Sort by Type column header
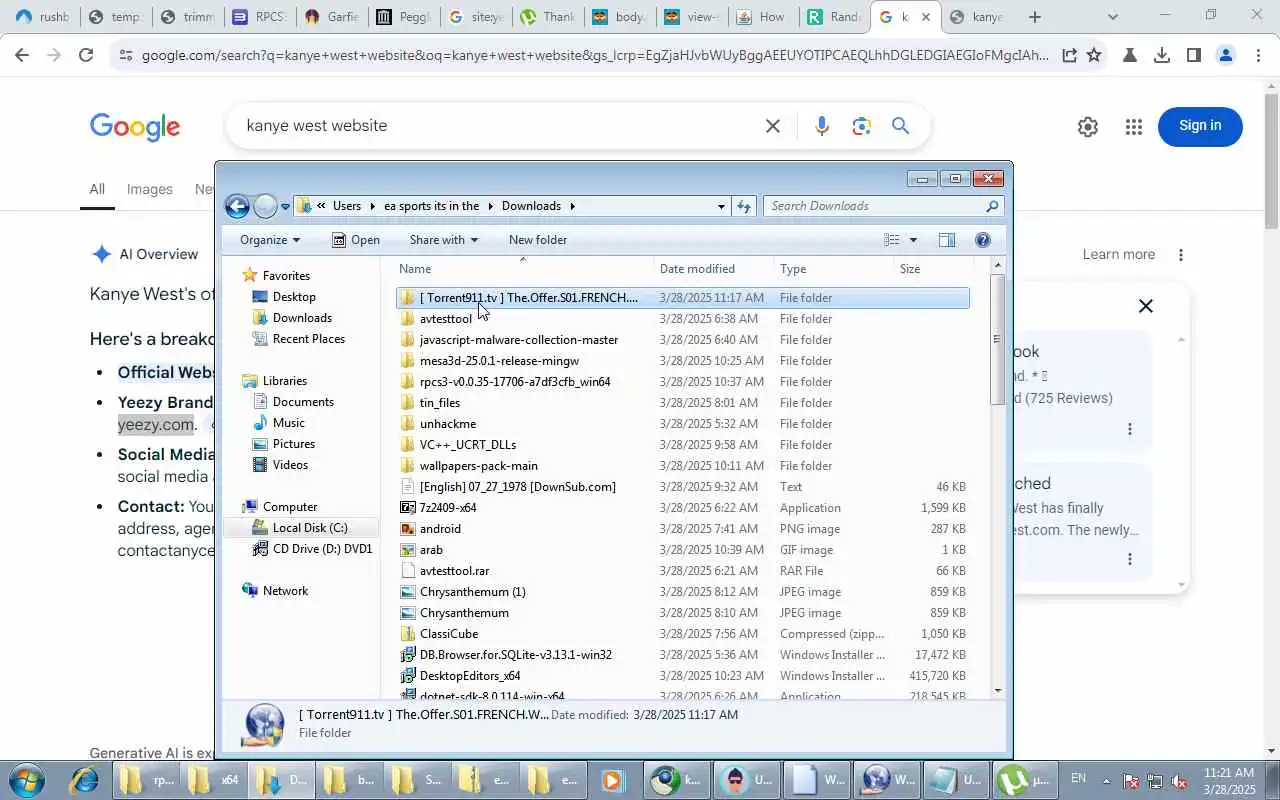Image resolution: width=1280 pixels, height=800 pixels. tap(834, 269)
